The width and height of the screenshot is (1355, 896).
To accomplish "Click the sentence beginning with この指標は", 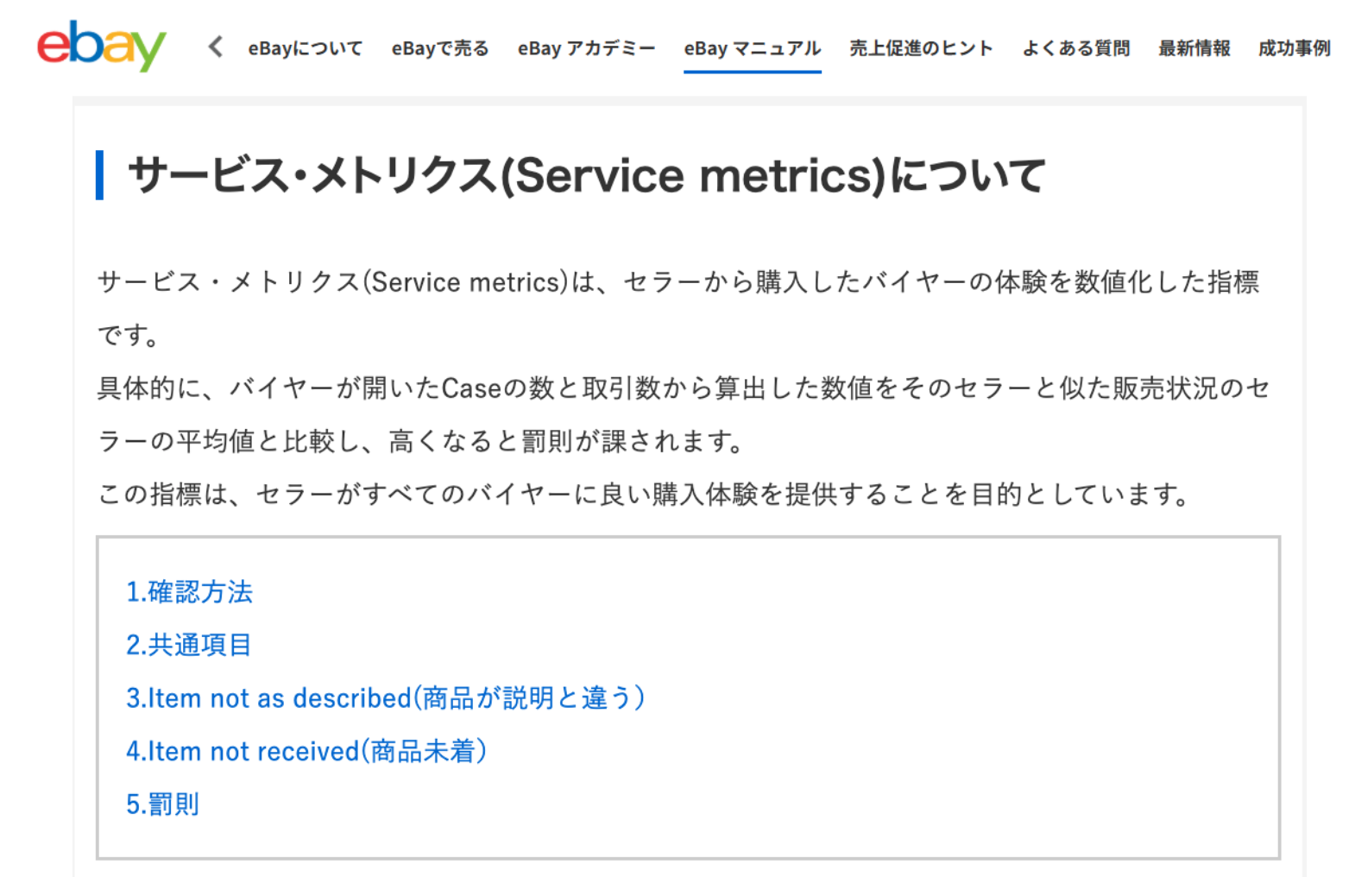I will [644, 495].
